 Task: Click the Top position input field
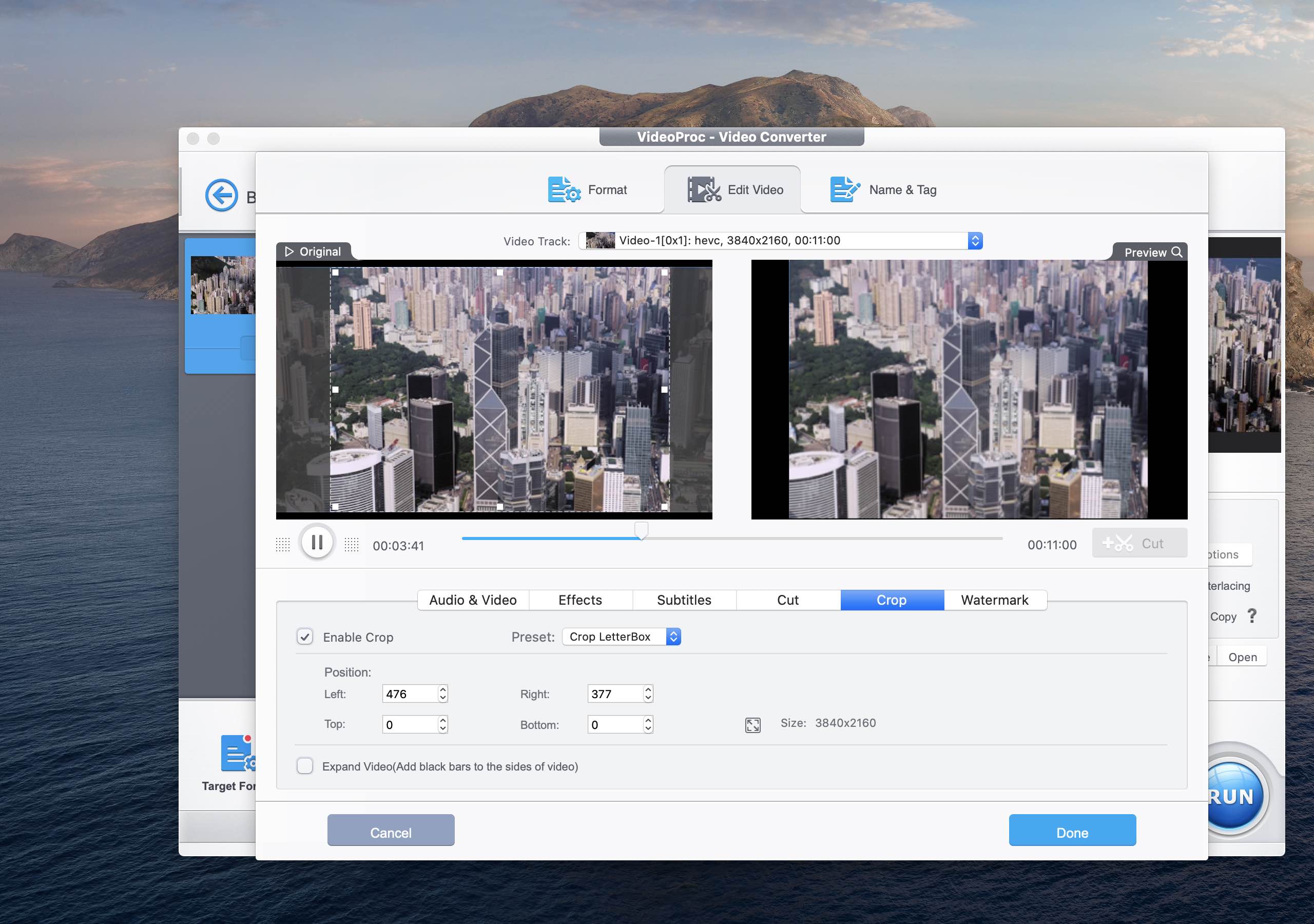[x=410, y=725]
